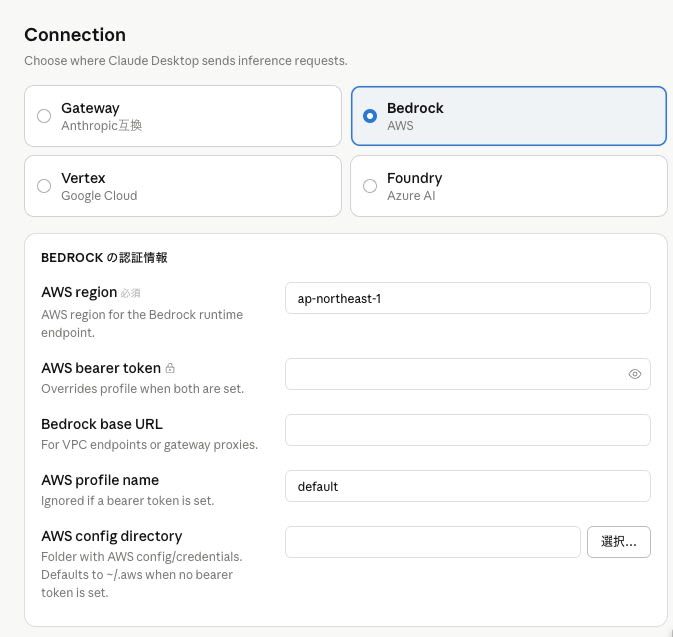Click the "BEDROCK の認証情報" section header
The height and width of the screenshot is (637, 673).
(x=104, y=257)
